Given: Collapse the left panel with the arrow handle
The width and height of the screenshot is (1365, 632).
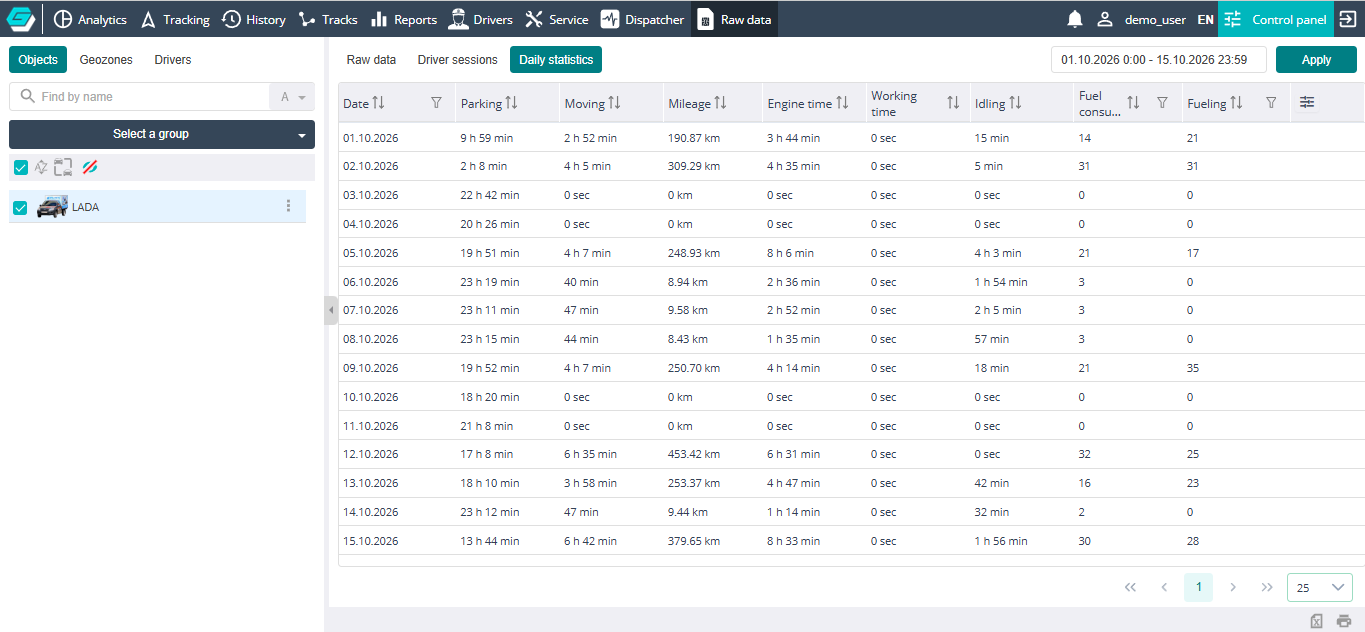Looking at the screenshot, I should (x=331, y=310).
